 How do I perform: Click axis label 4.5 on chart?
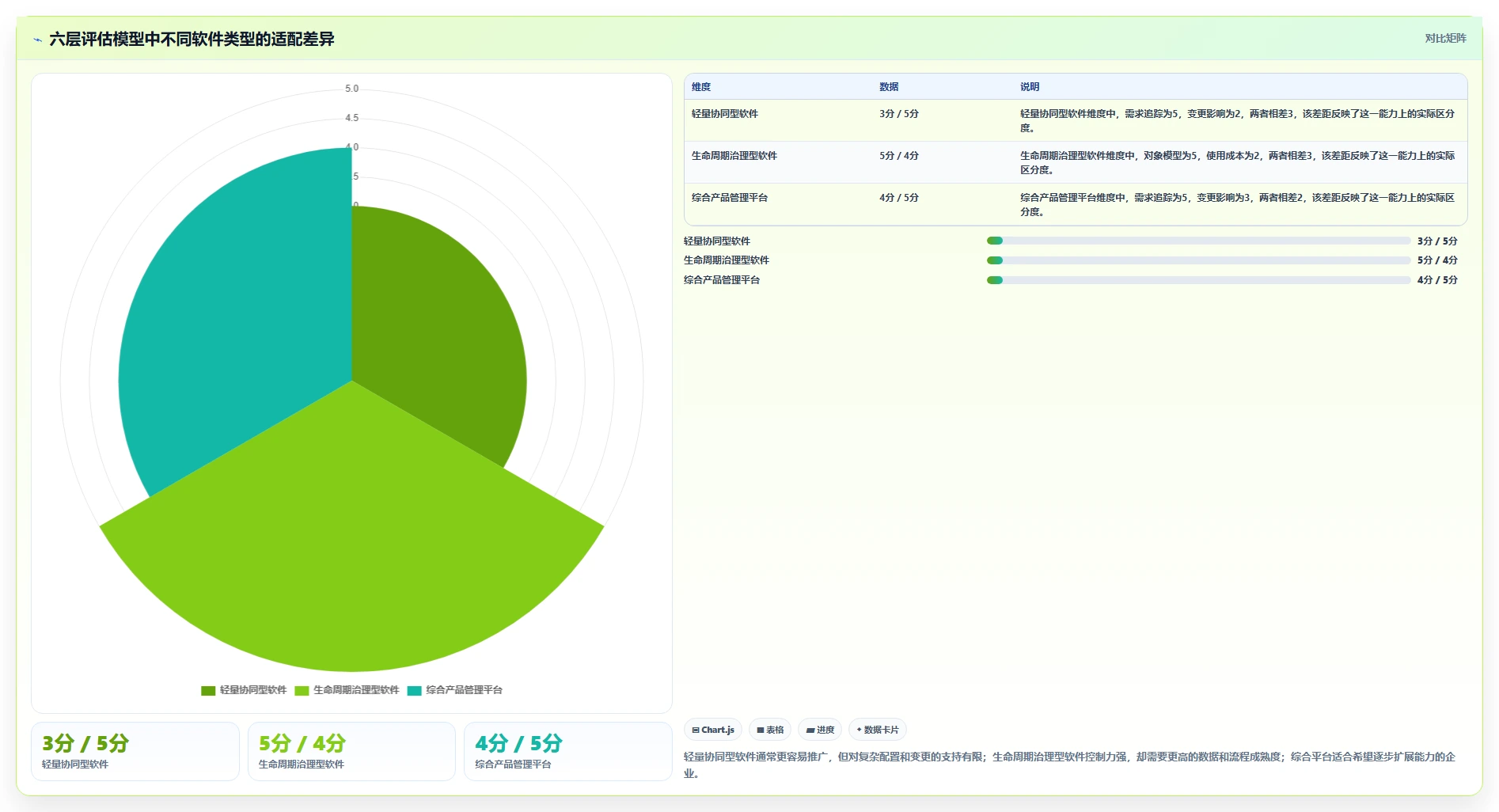coord(351,118)
